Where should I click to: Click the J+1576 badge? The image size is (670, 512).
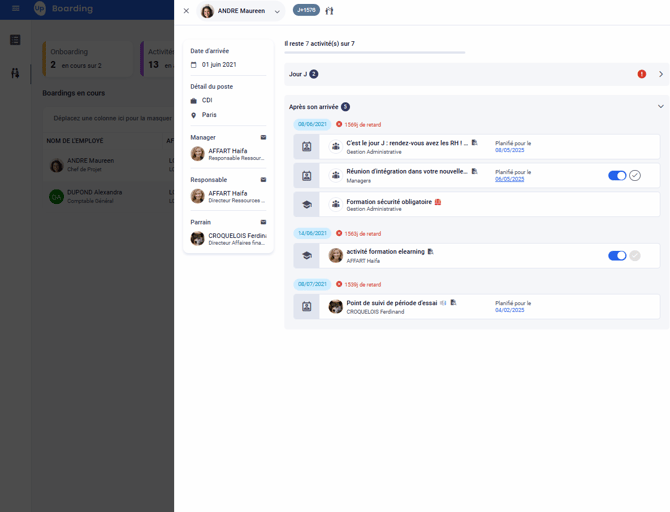[306, 11]
